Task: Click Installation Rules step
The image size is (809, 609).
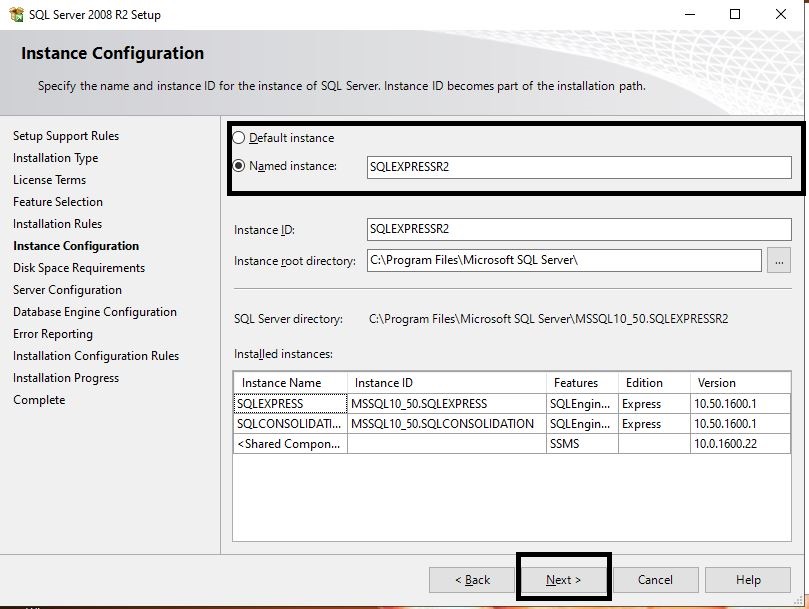Action: pos(58,224)
